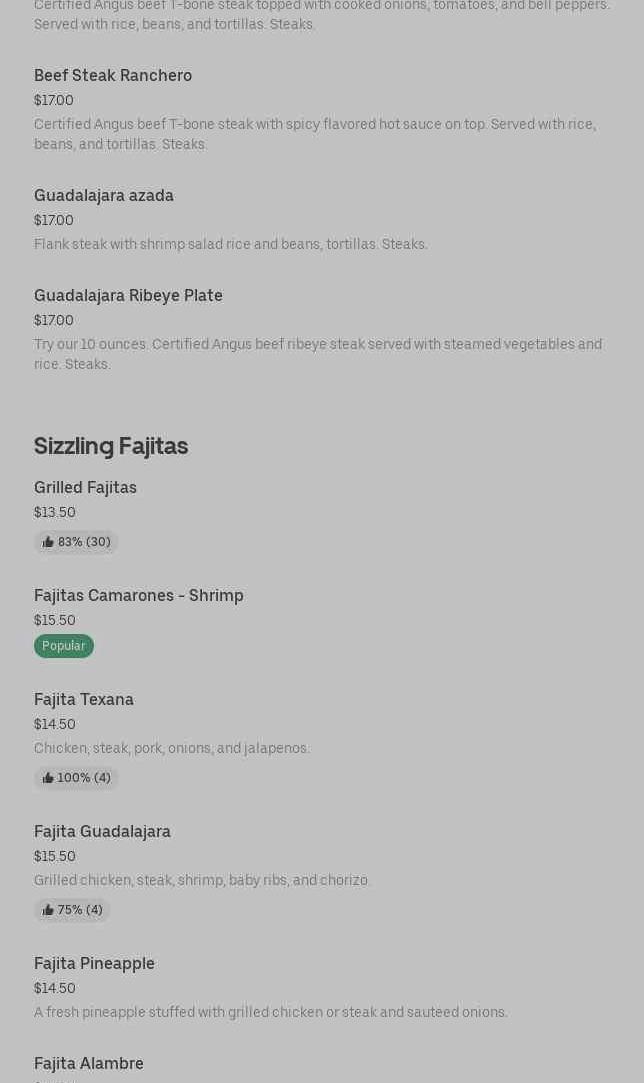Click thumbs-up icon under Fajita Guadalajara
This screenshot has height=1083, width=644.
(48, 910)
